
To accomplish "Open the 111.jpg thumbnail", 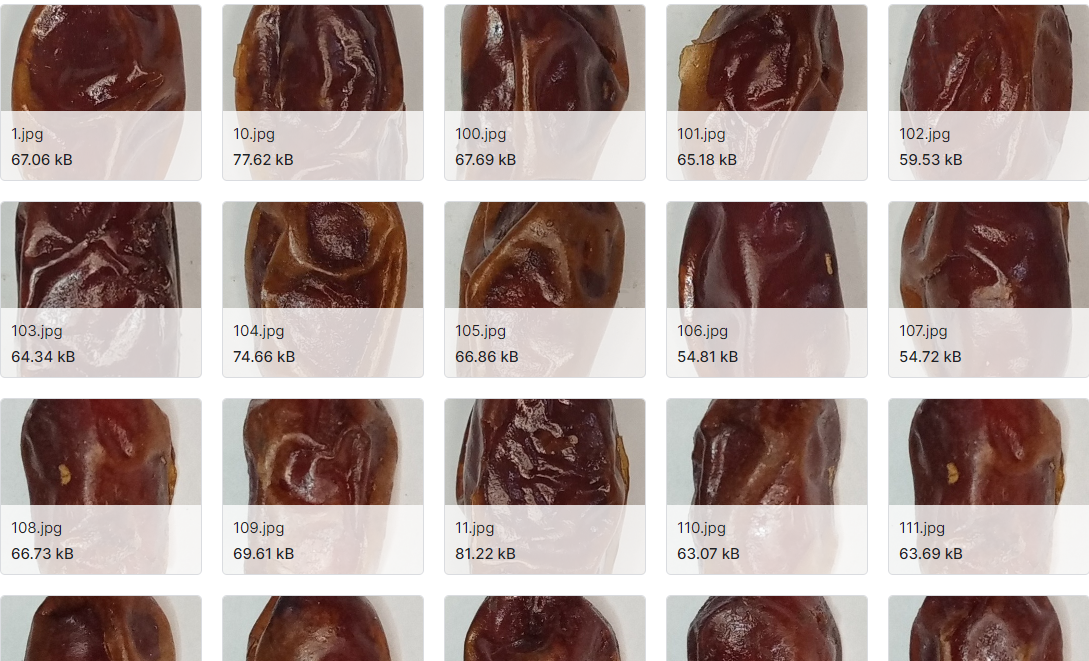I will click(988, 486).
